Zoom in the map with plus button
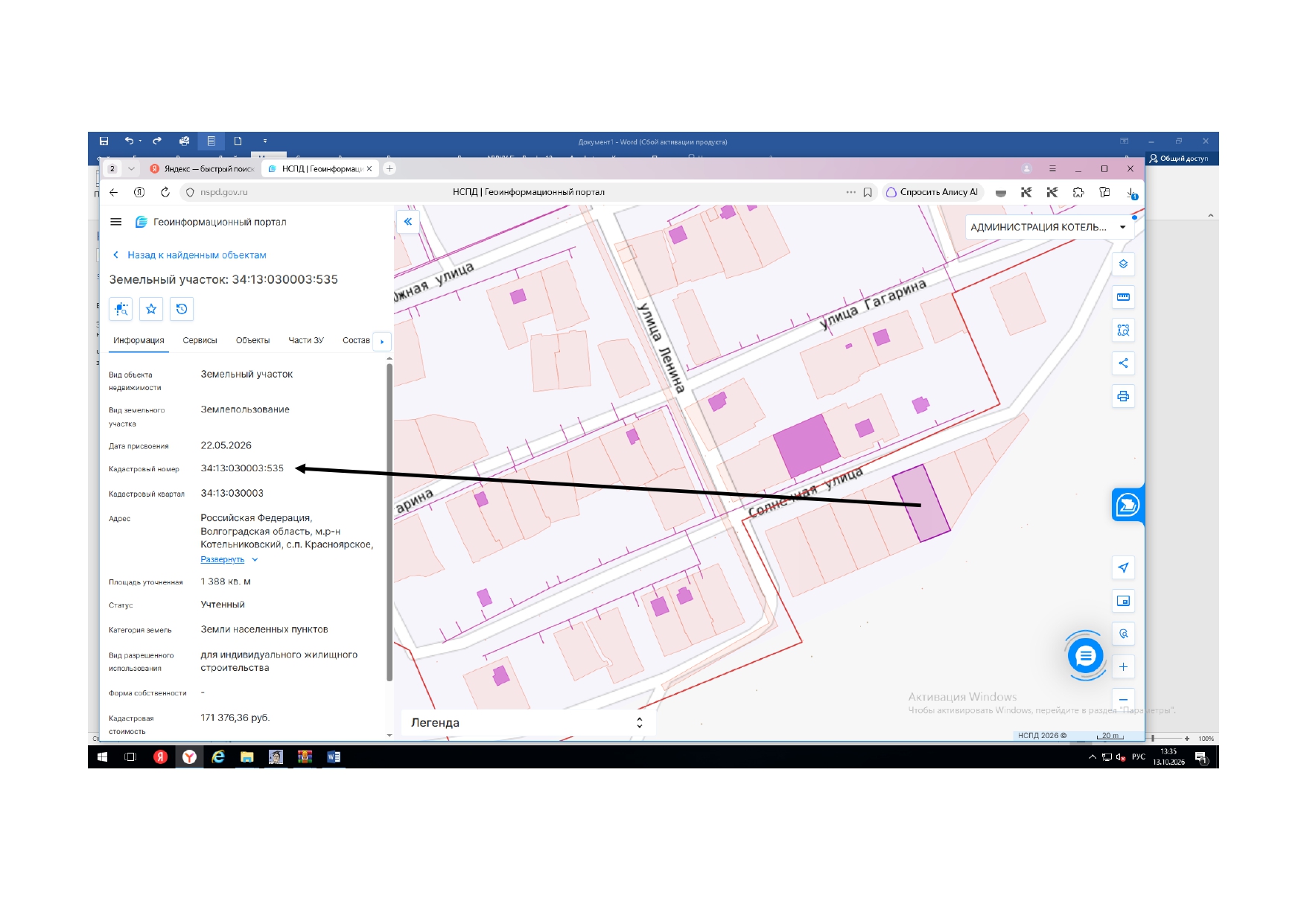 point(1123,667)
